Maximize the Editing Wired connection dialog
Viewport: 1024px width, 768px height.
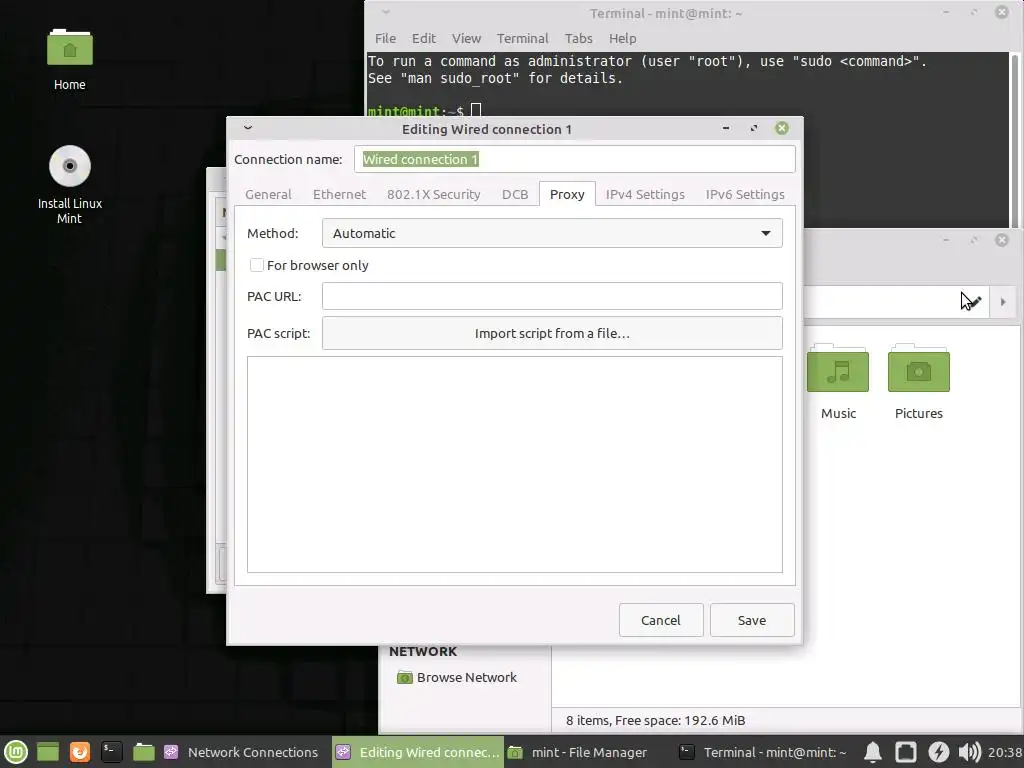tap(754, 128)
